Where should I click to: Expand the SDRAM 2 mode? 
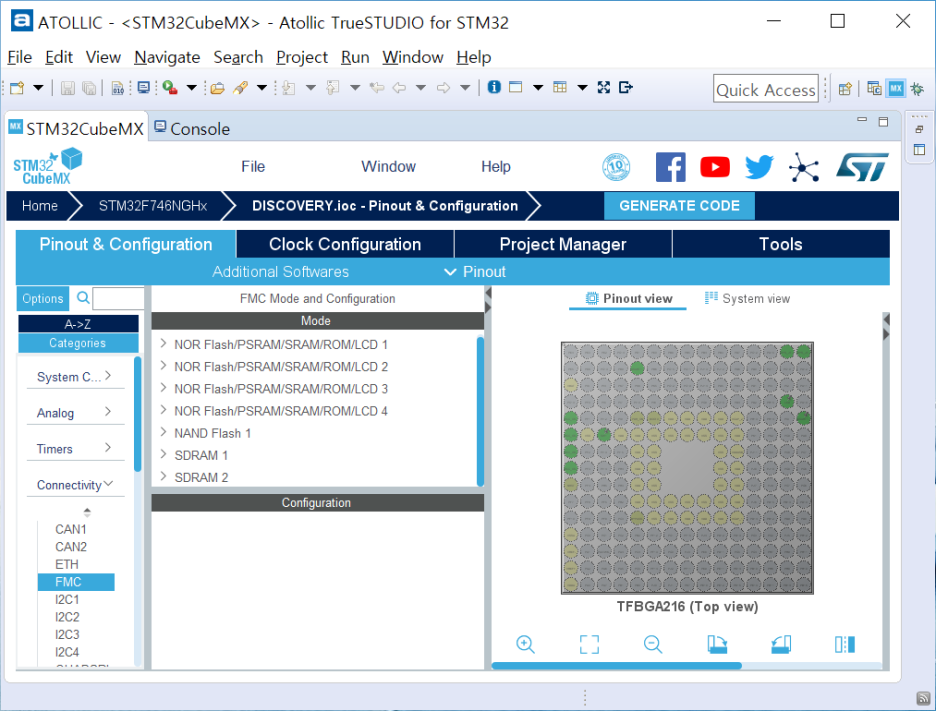pos(164,476)
